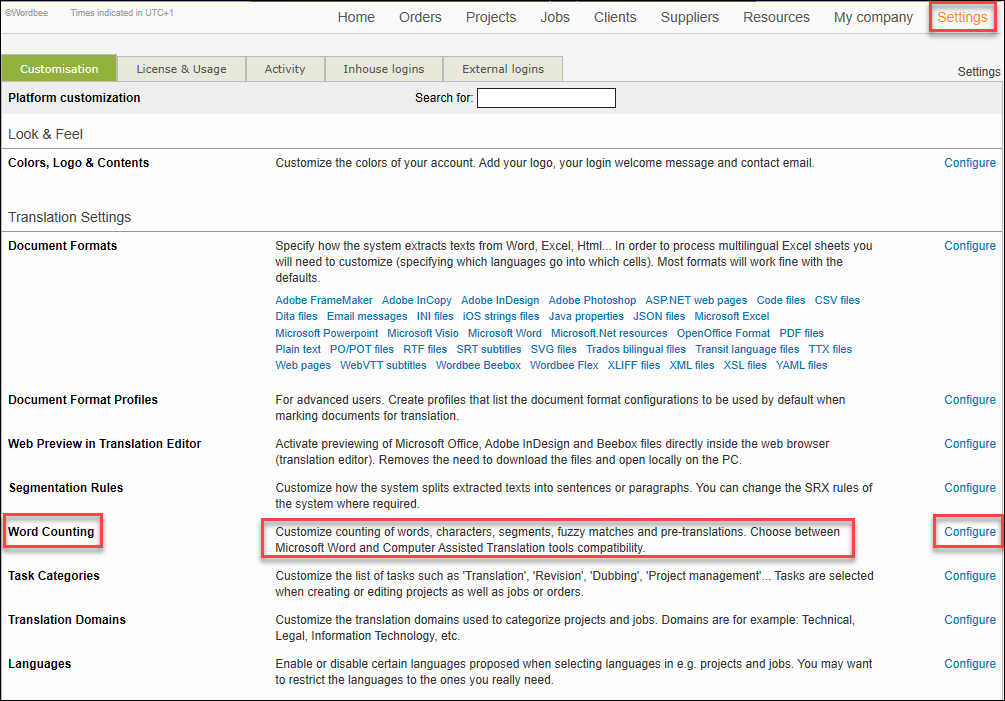Select the JSON files format link

[659, 316]
